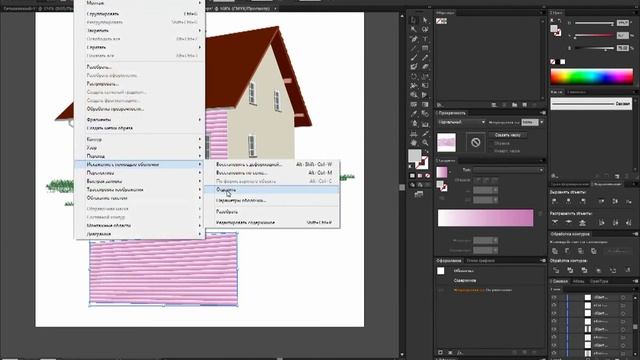This screenshot has width=640, height=360.
Task: Select the Type tool
Action: [x=425, y=39]
